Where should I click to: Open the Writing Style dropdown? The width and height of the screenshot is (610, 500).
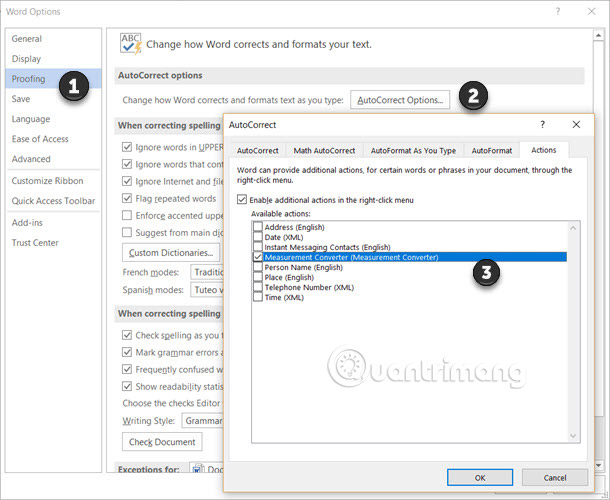click(203, 421)
